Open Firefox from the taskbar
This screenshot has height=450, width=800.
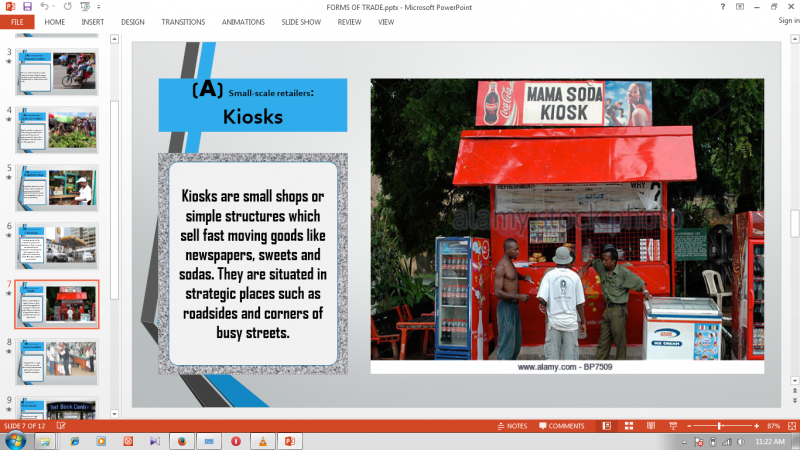pyautogui.click(x=182, y=441)
